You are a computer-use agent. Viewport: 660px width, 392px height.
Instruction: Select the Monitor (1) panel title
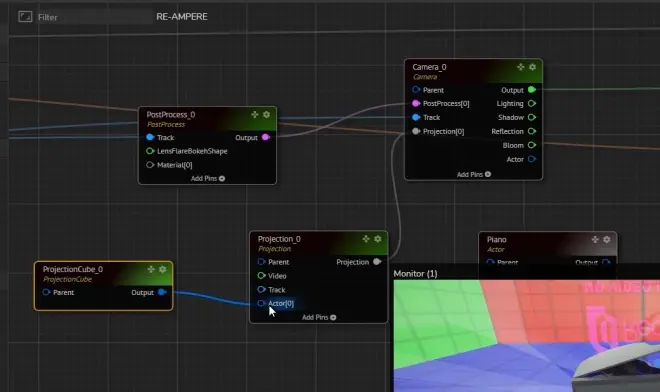pos(415,274)
